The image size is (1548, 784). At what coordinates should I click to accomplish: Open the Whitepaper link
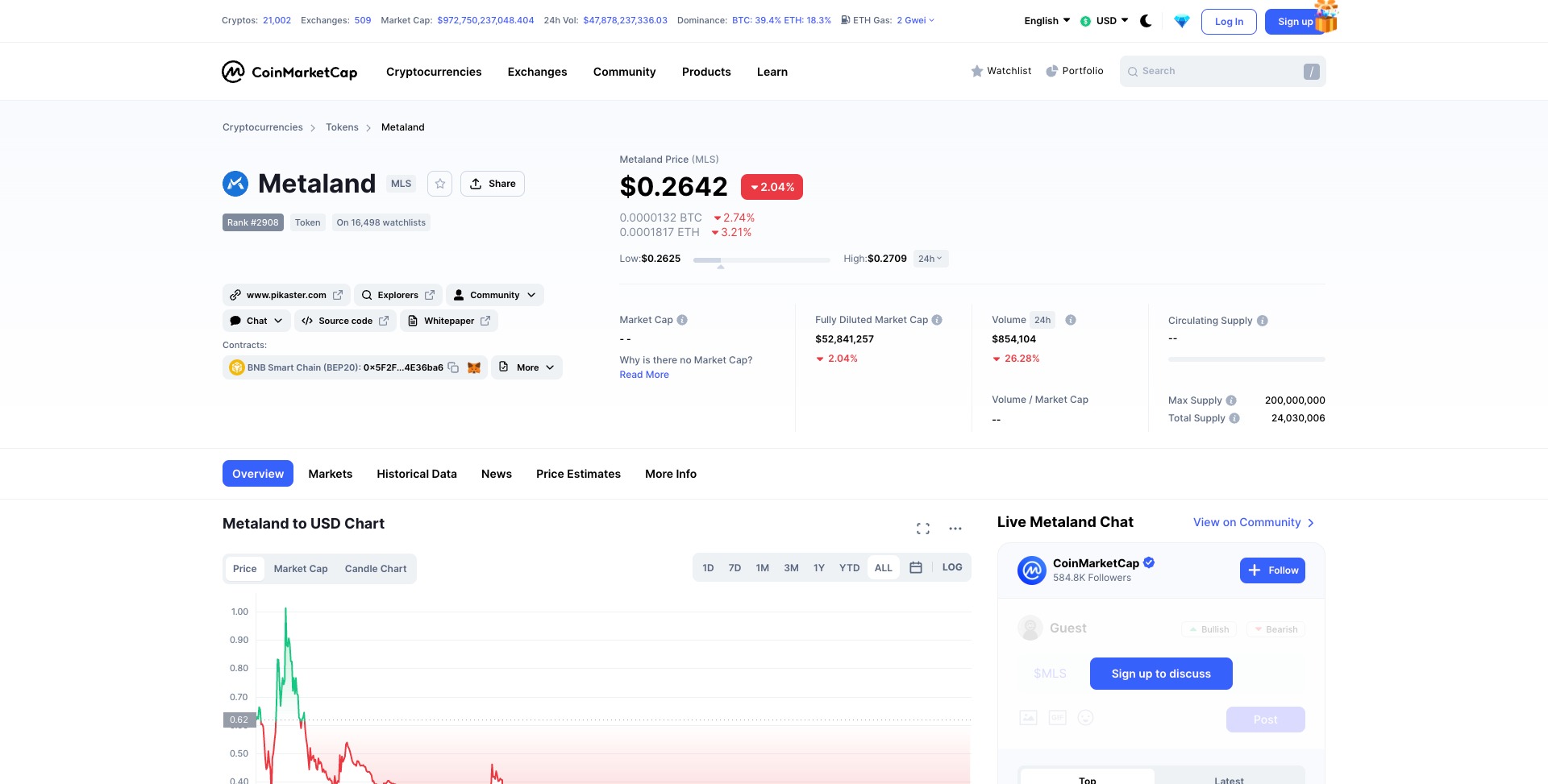tap(449, 321)
